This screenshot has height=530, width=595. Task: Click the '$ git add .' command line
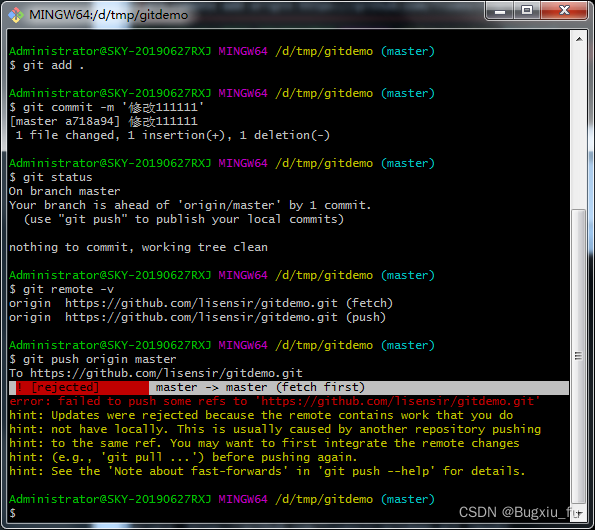tap(46, 65)
